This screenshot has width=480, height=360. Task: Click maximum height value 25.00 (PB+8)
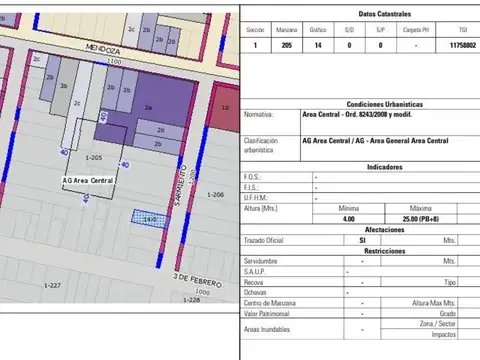(421, 219)
